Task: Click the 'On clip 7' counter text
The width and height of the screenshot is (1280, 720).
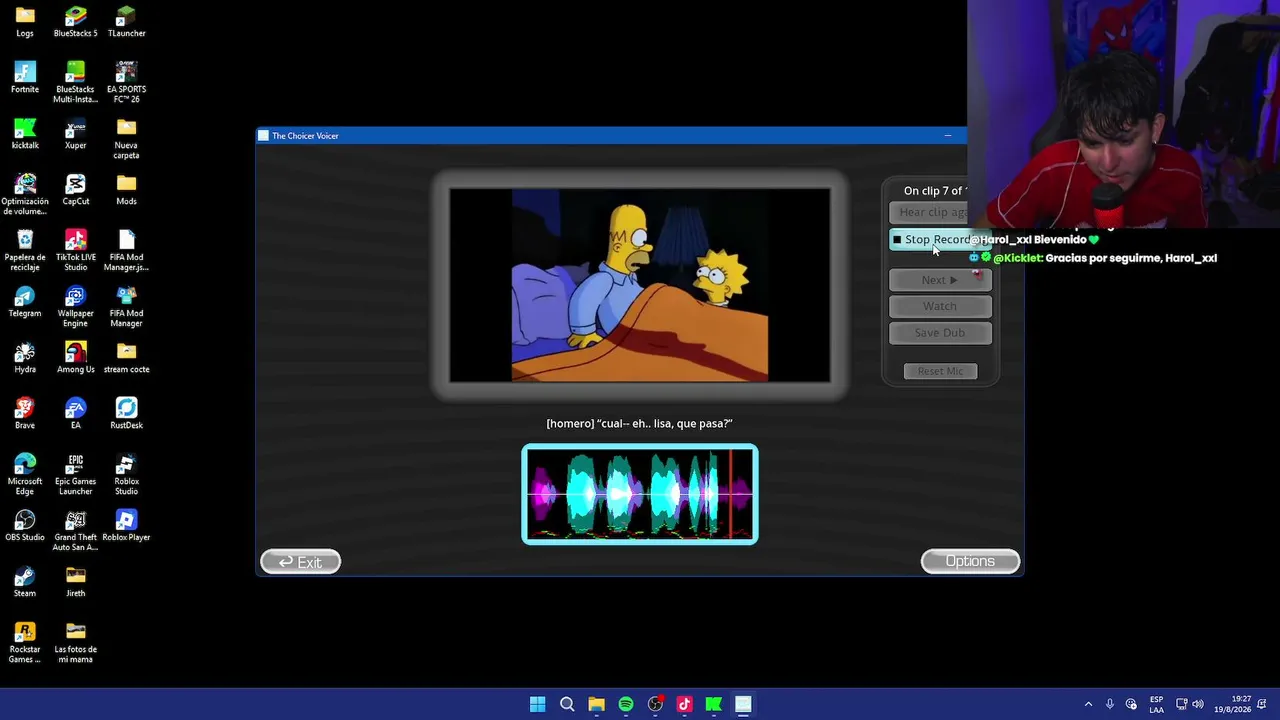Action: pyautogui.click(x=934, y=191)
